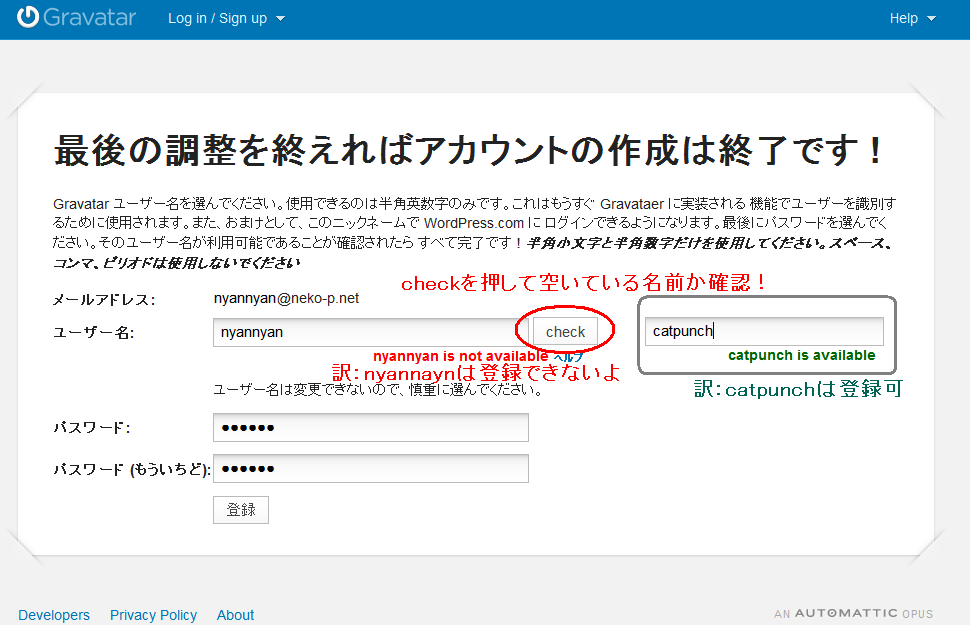970x625 pixels.
Task: Click the AN AUTOMATTIC OPUS footer text
Action: click(x=853, y=614)
